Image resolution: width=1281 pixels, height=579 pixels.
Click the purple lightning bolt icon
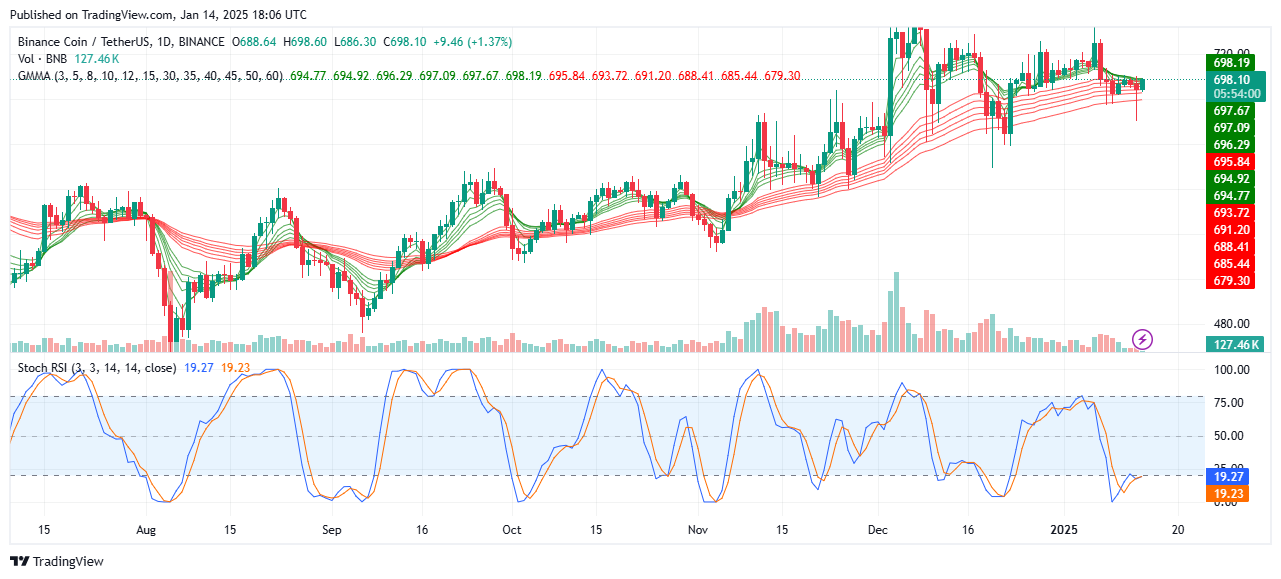coord(1142,339)
